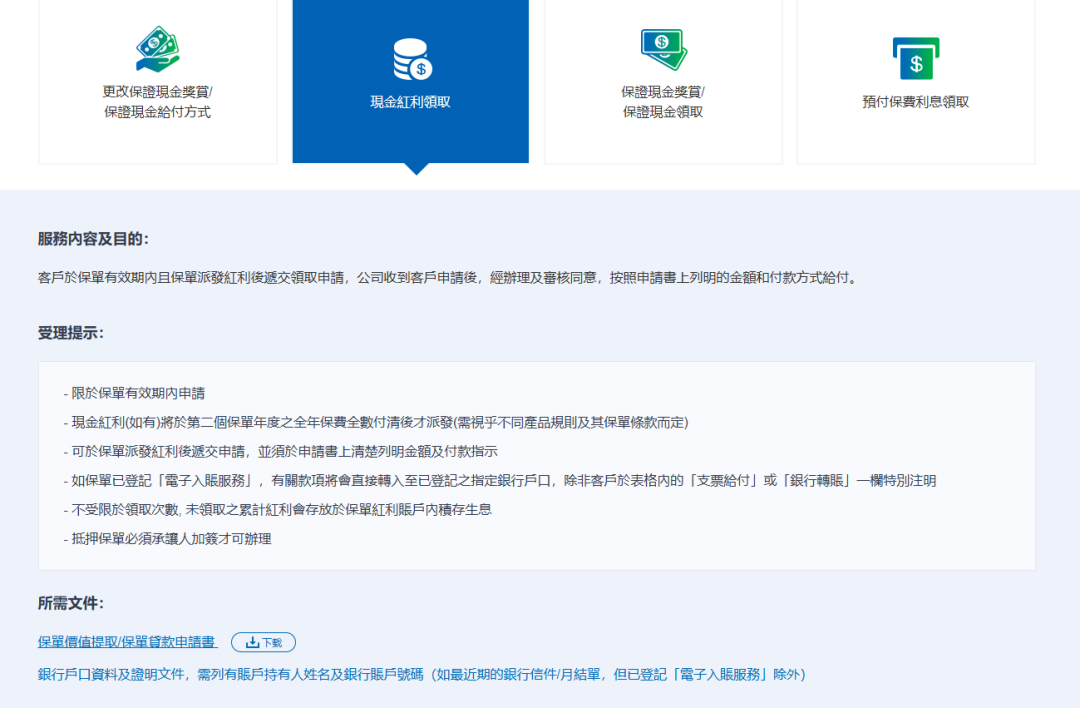The image size is (1080, 708).
Task: Click the service description paragraph starting 客戶於保單有效期內
Action: tap(447, 277)
